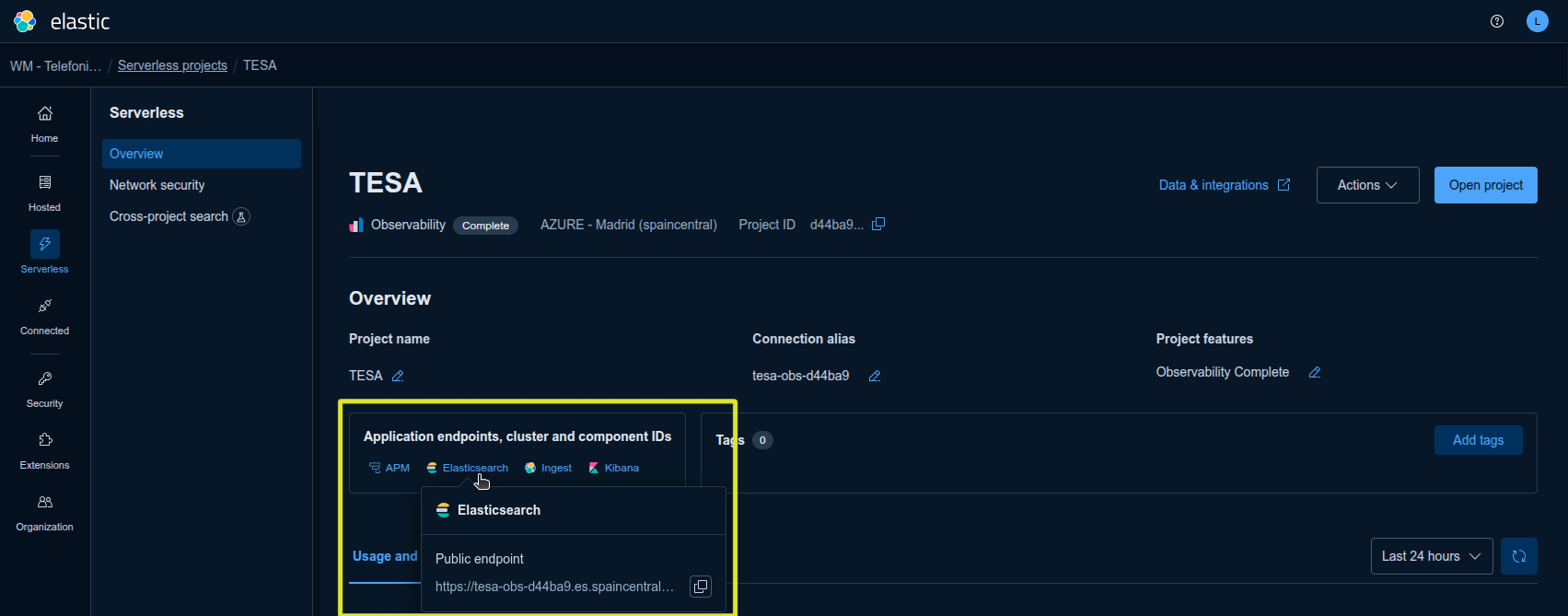Image resolution: width=1568 pixels, height=616 pixels.
Task: Click the Elastic logo
Action: [62, 21]
